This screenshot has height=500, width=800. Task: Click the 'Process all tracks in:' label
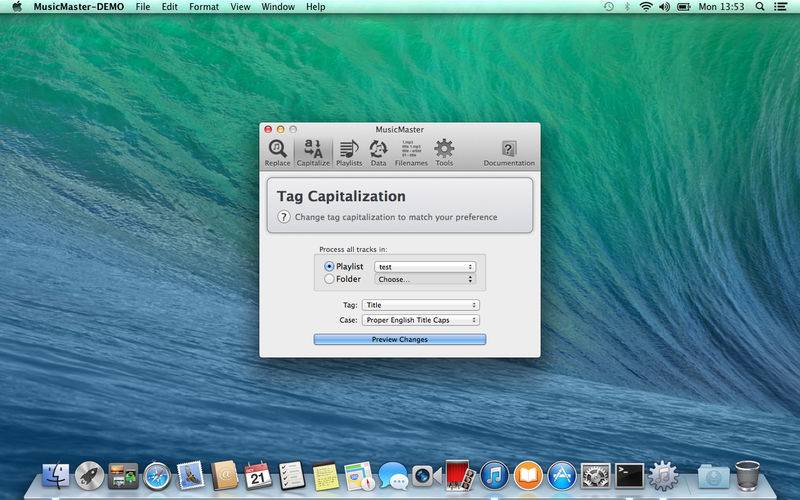[x=353, y=249]
